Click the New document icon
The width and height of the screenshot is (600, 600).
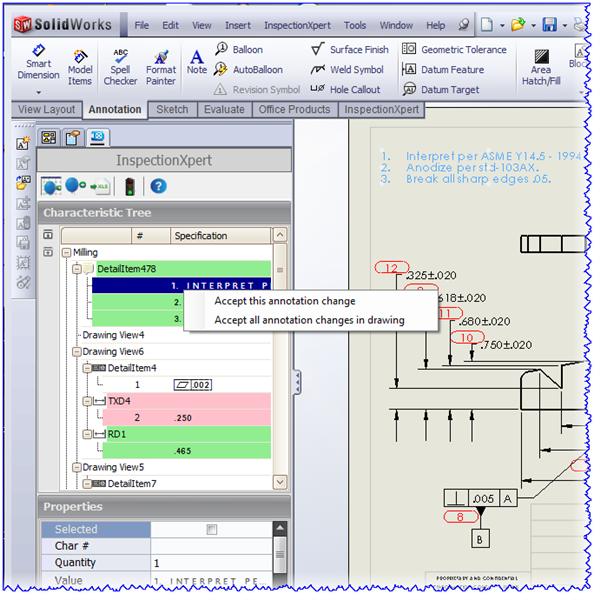(487, 25)
